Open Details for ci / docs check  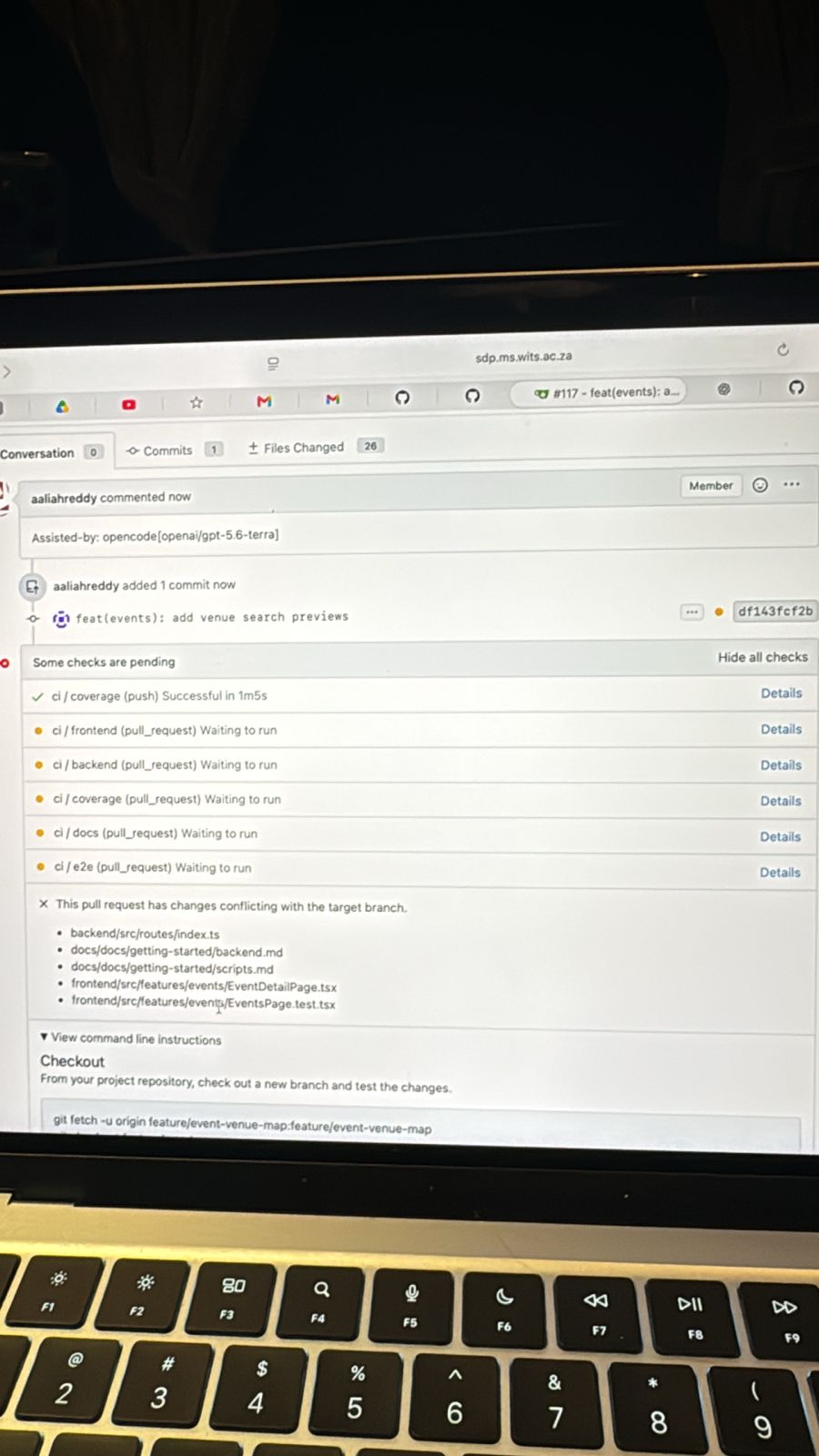[x=780, y=836]
